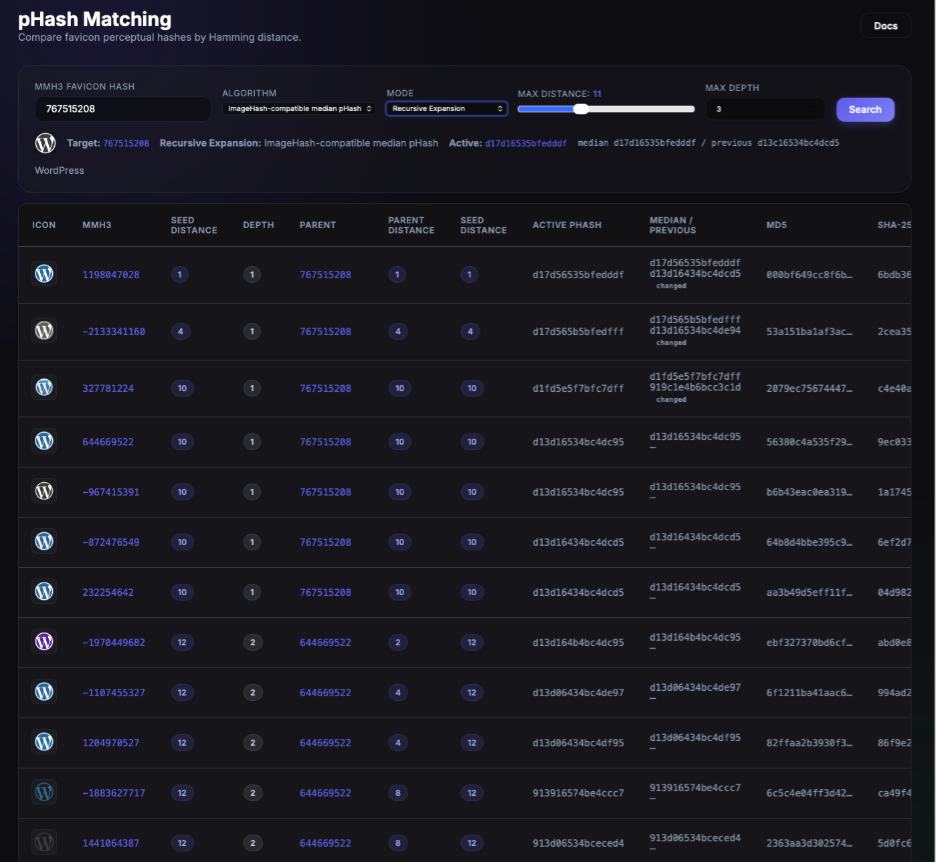The width and height of the screenshot is (936, 862).
Task: Click the ICON column header
Action: 44,225
